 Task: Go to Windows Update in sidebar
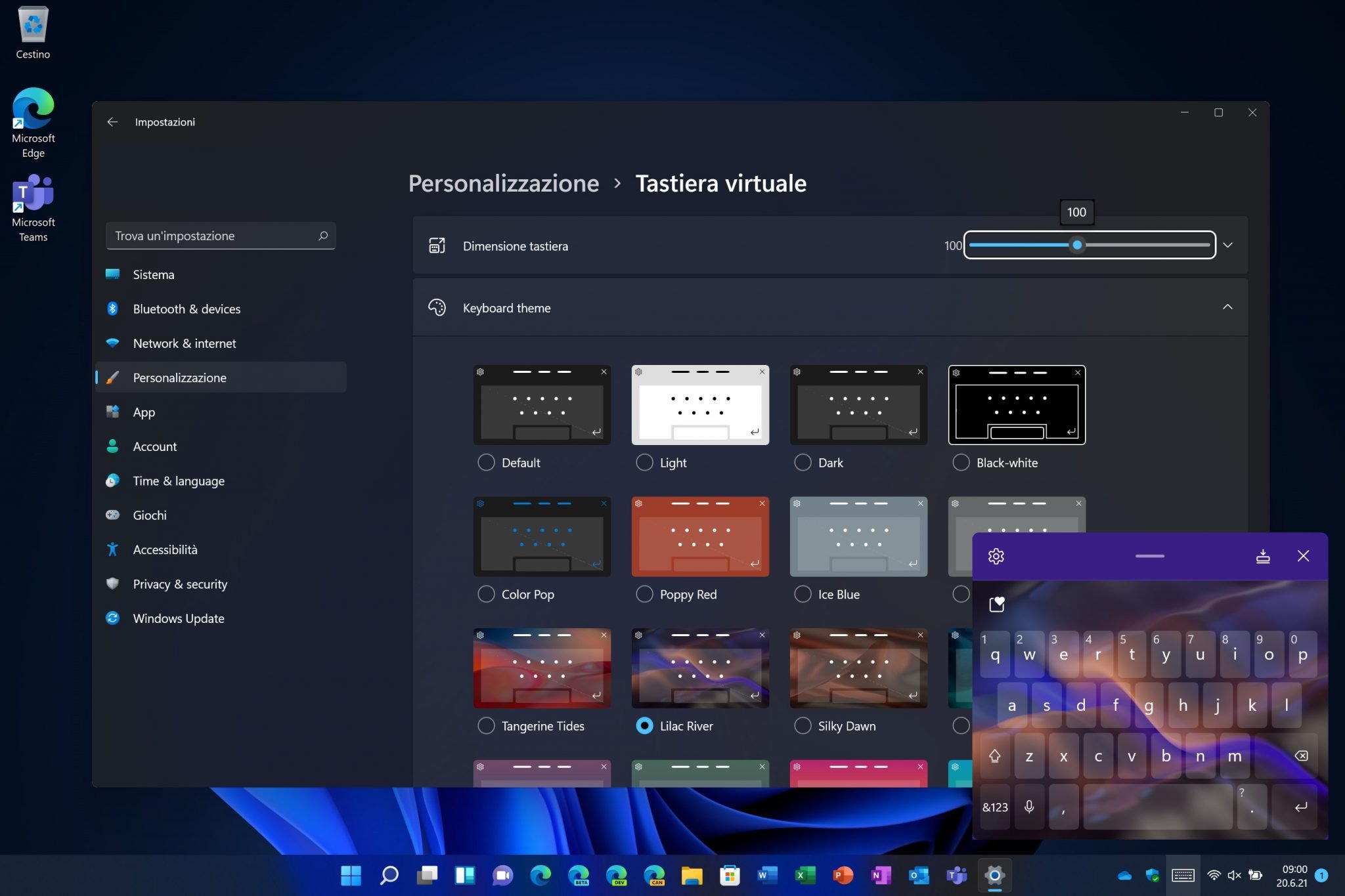click(x=178, y=618)
